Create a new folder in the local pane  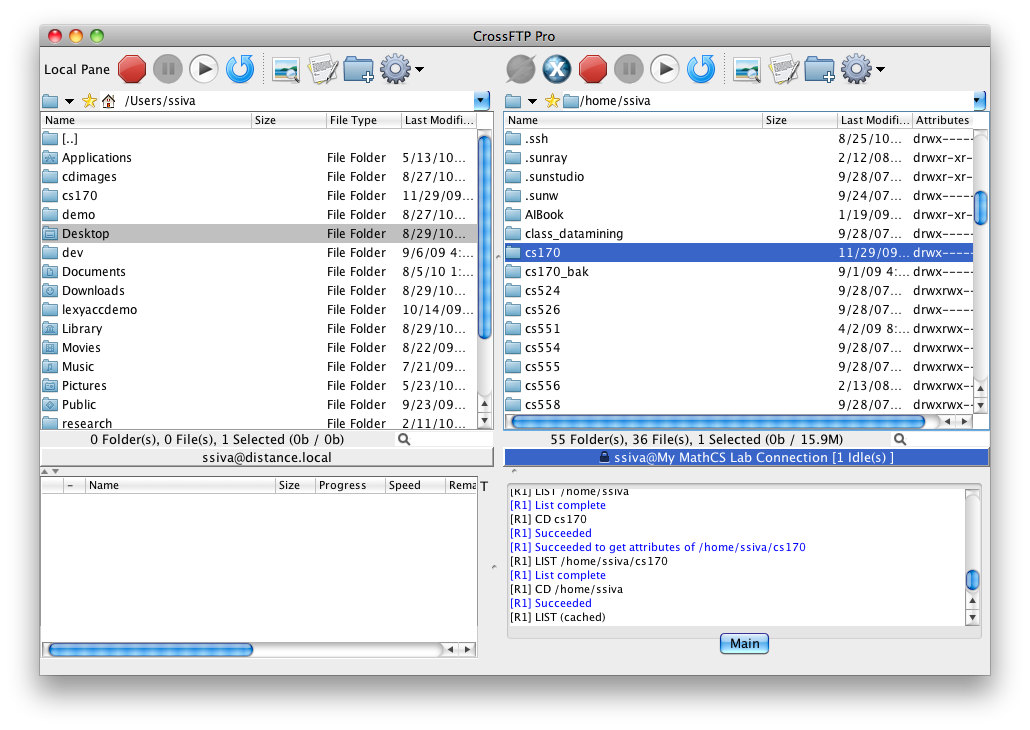[x=359, y=69]
